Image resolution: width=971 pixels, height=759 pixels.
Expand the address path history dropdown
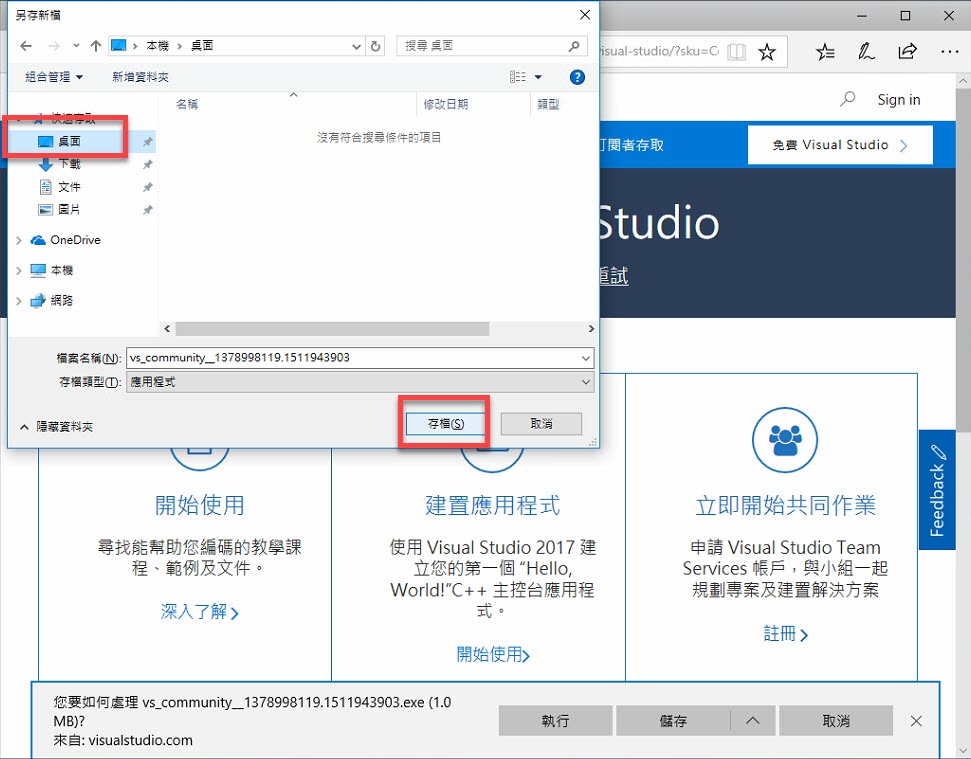coord(356,46)
